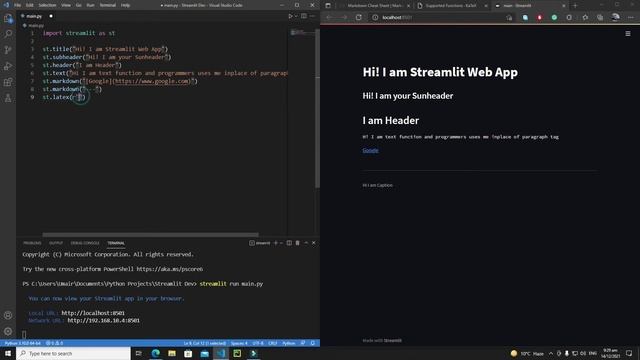Change file encoding UTF-8

(x=258, y=343)
